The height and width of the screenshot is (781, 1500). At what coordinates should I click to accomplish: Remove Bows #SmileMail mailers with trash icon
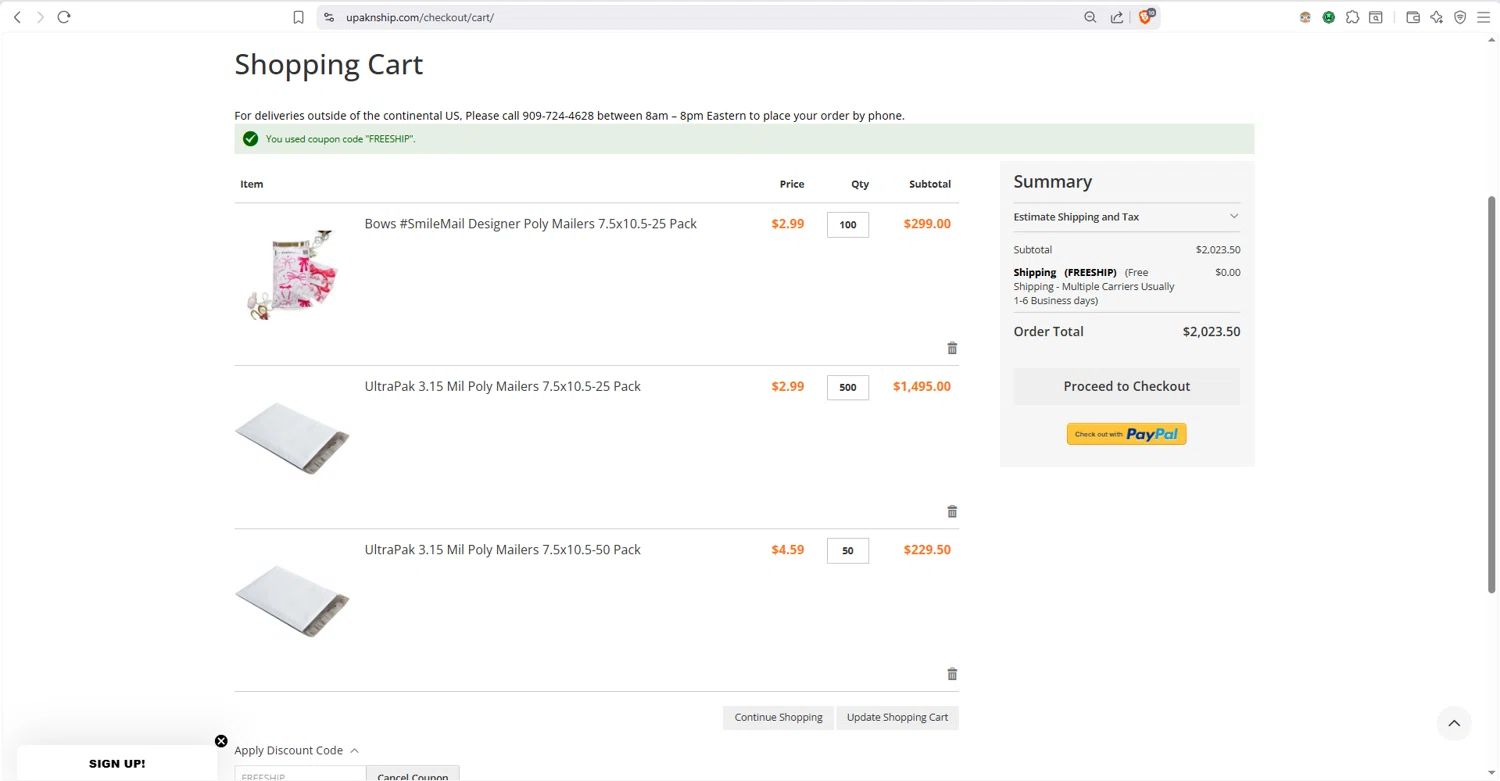point(952,348)
